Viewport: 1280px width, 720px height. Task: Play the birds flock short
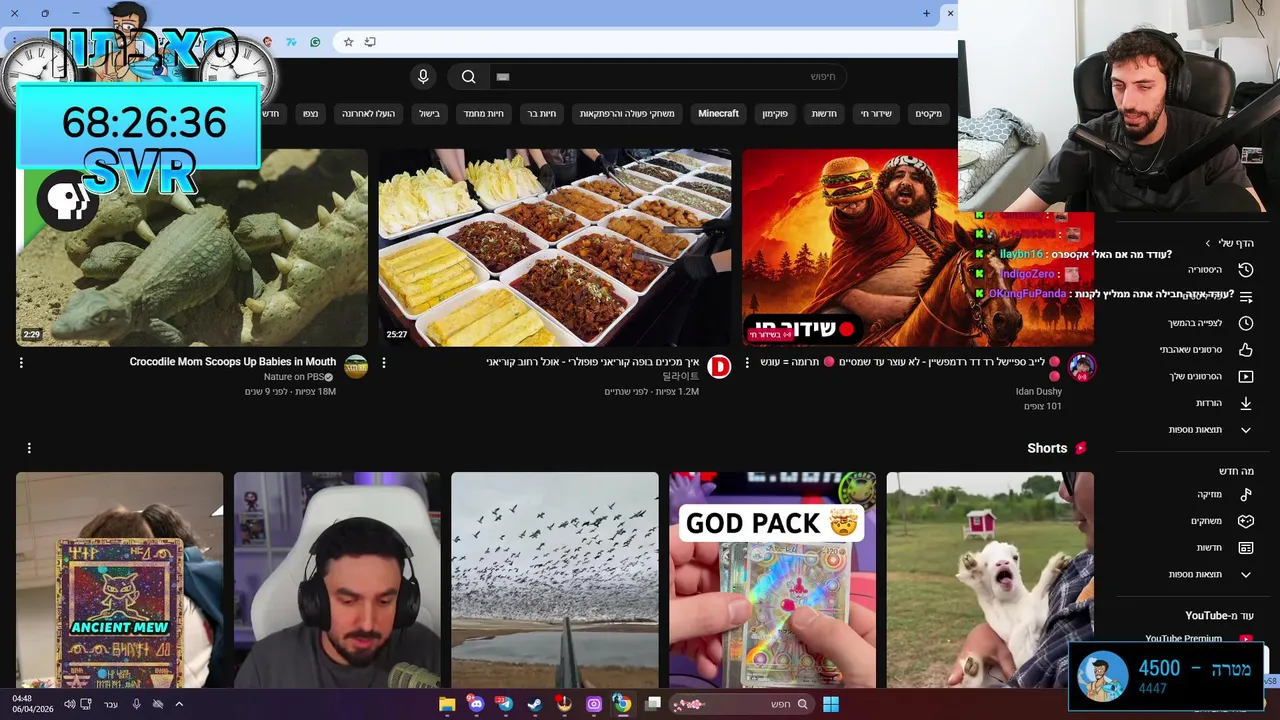(x=554, y=580)
